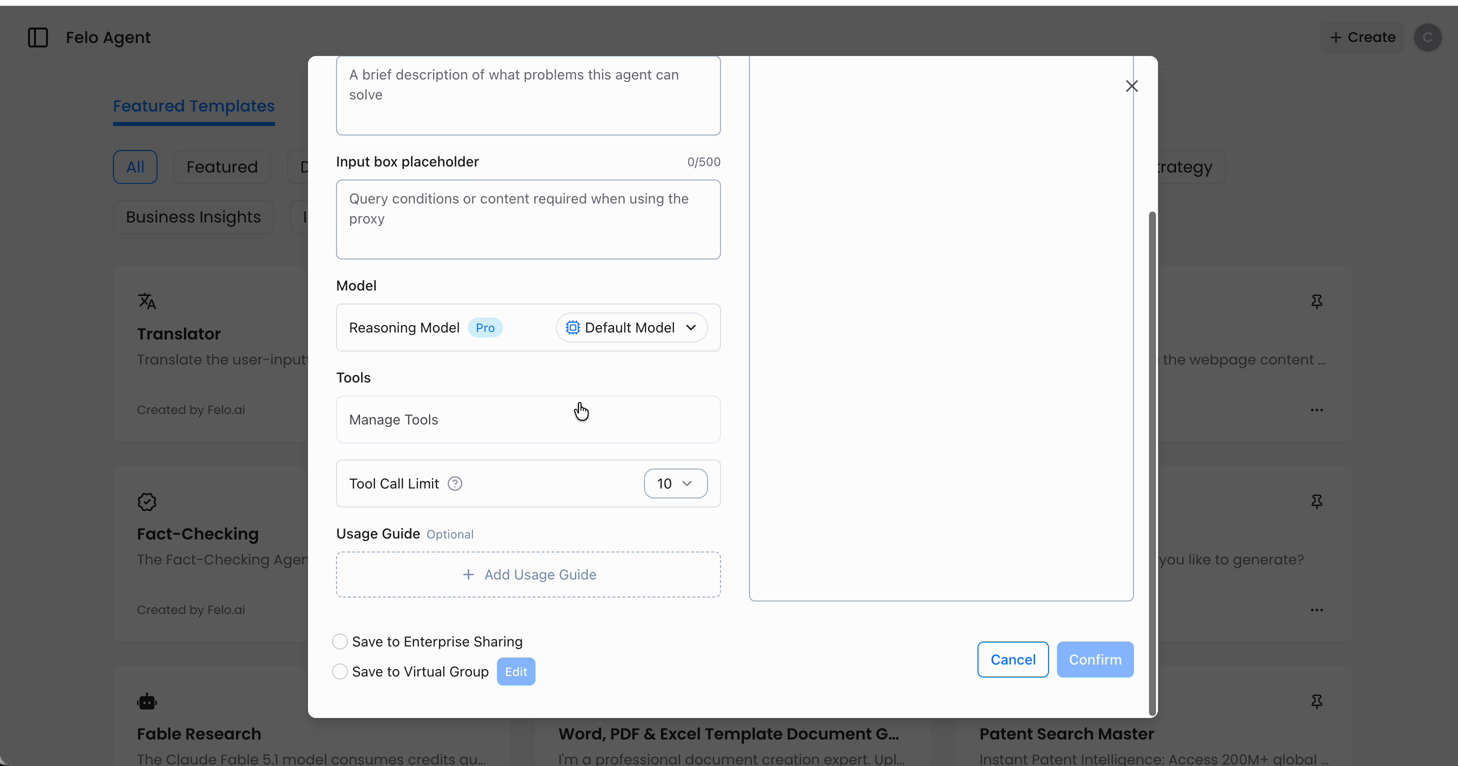Viewport: 1458px width, 766px height.
Task: Select Save to Enterprise Sharing option
Action: (x=340, y=642)
